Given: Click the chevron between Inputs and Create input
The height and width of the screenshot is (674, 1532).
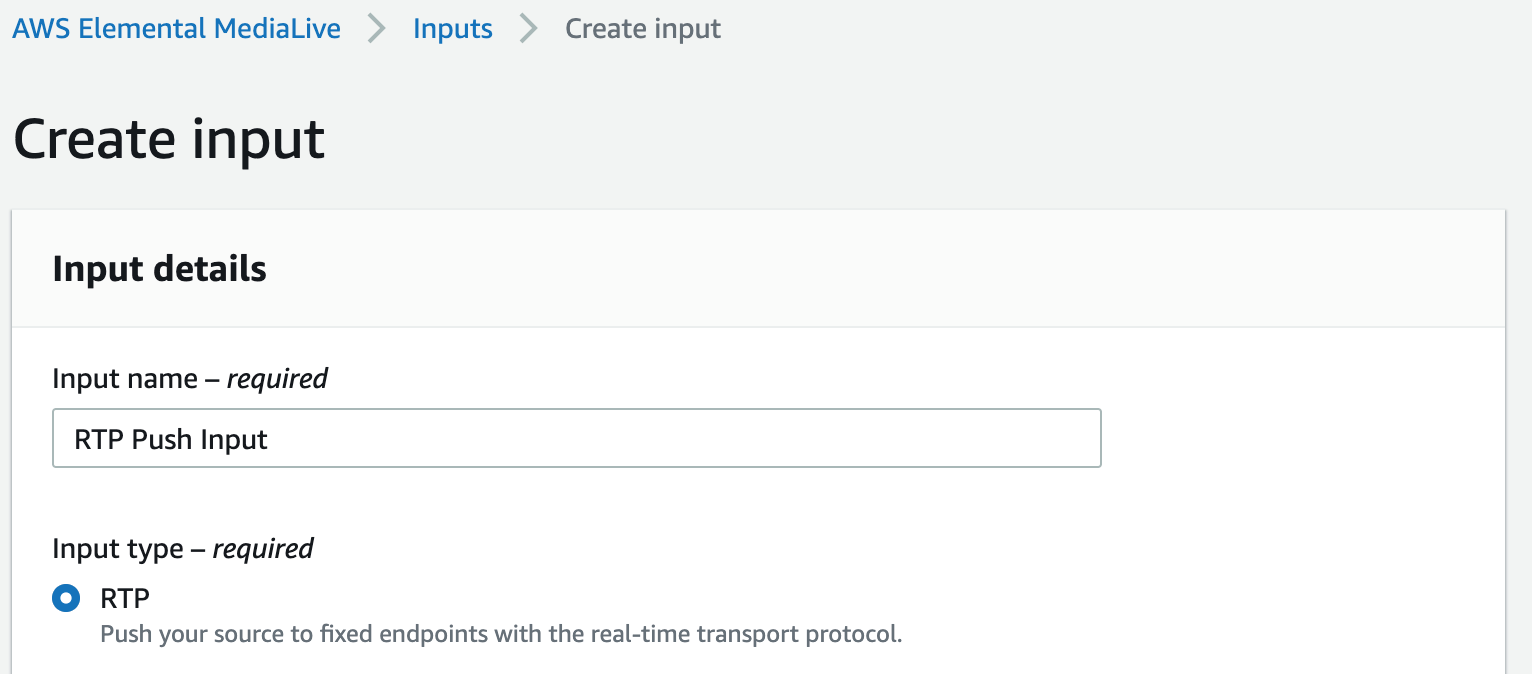Looking at the screenshot, I should click(527, 28).
